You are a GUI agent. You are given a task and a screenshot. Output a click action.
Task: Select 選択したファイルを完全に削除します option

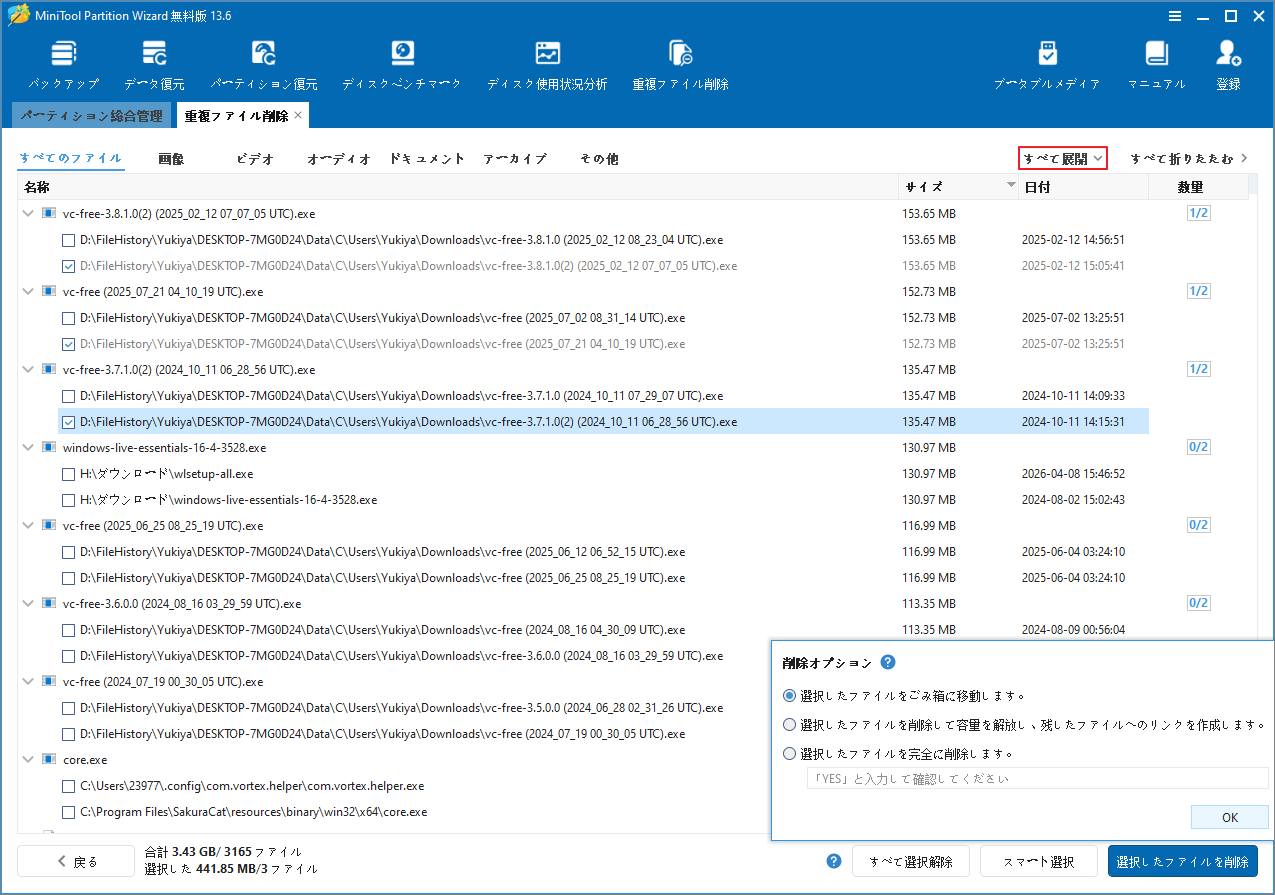tap(790, 753)
